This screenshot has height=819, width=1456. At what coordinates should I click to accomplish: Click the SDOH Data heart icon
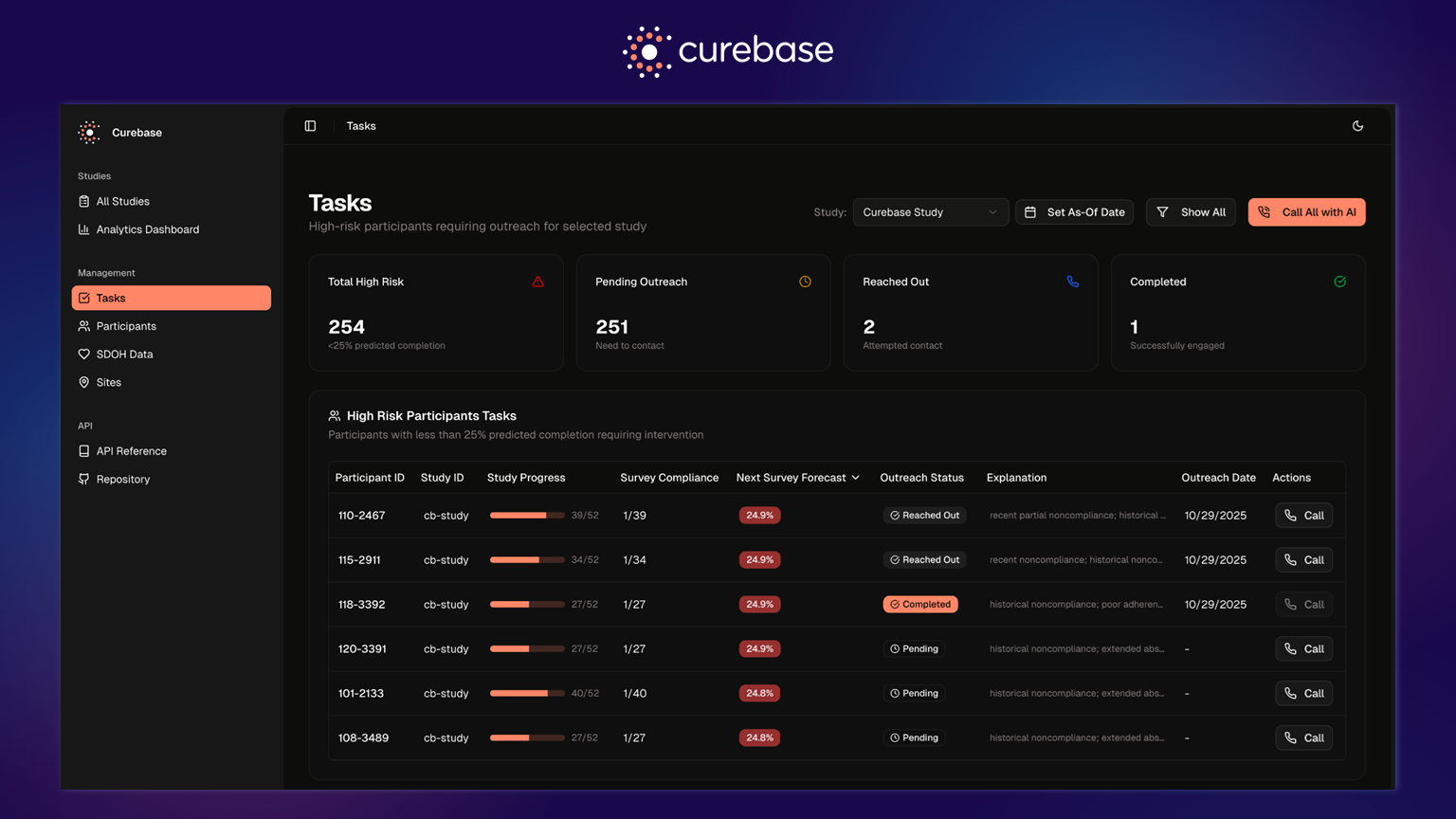click(x=84, y=355)
